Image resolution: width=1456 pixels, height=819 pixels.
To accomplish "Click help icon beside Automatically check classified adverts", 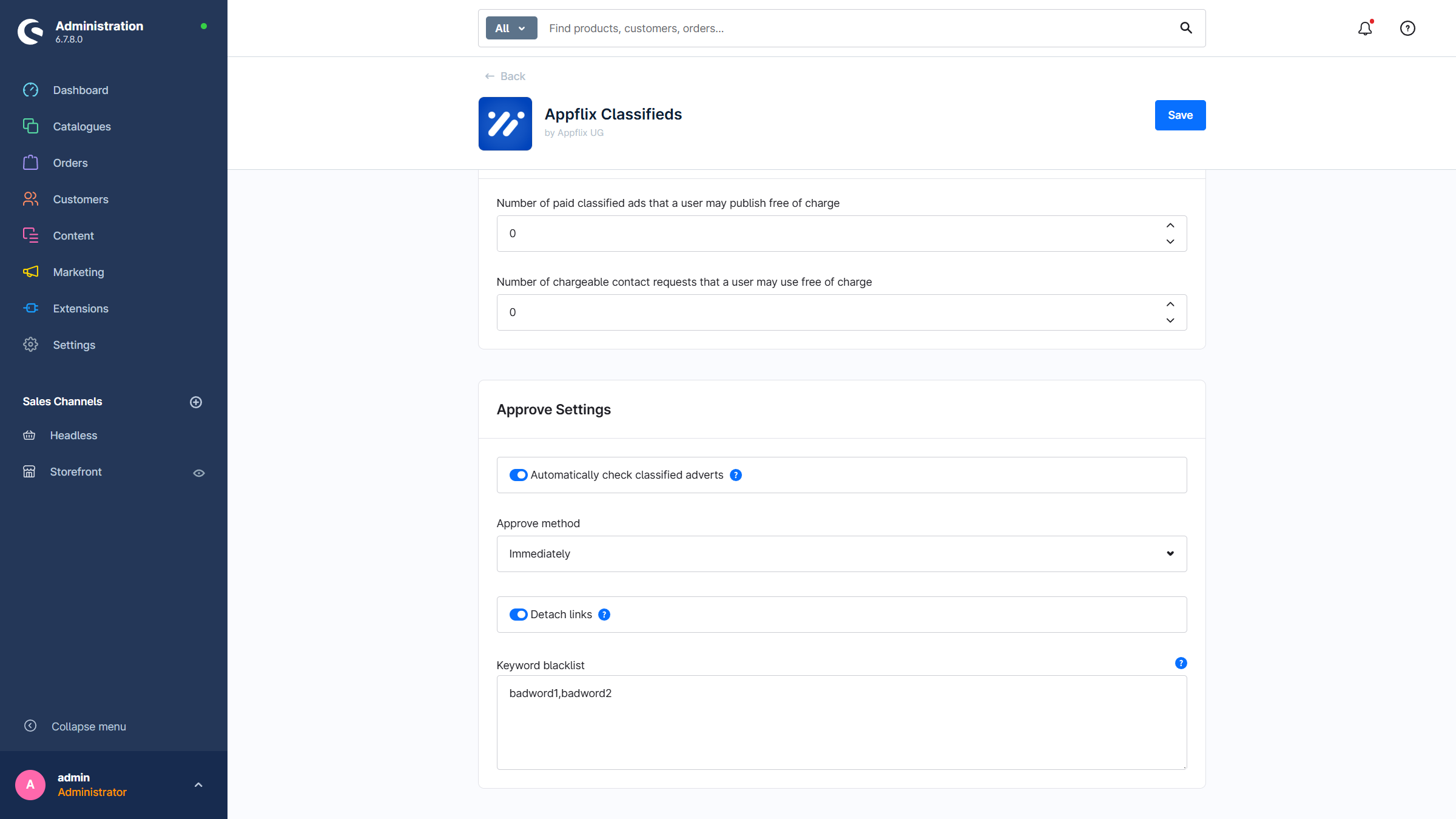I will pos(736,475).
